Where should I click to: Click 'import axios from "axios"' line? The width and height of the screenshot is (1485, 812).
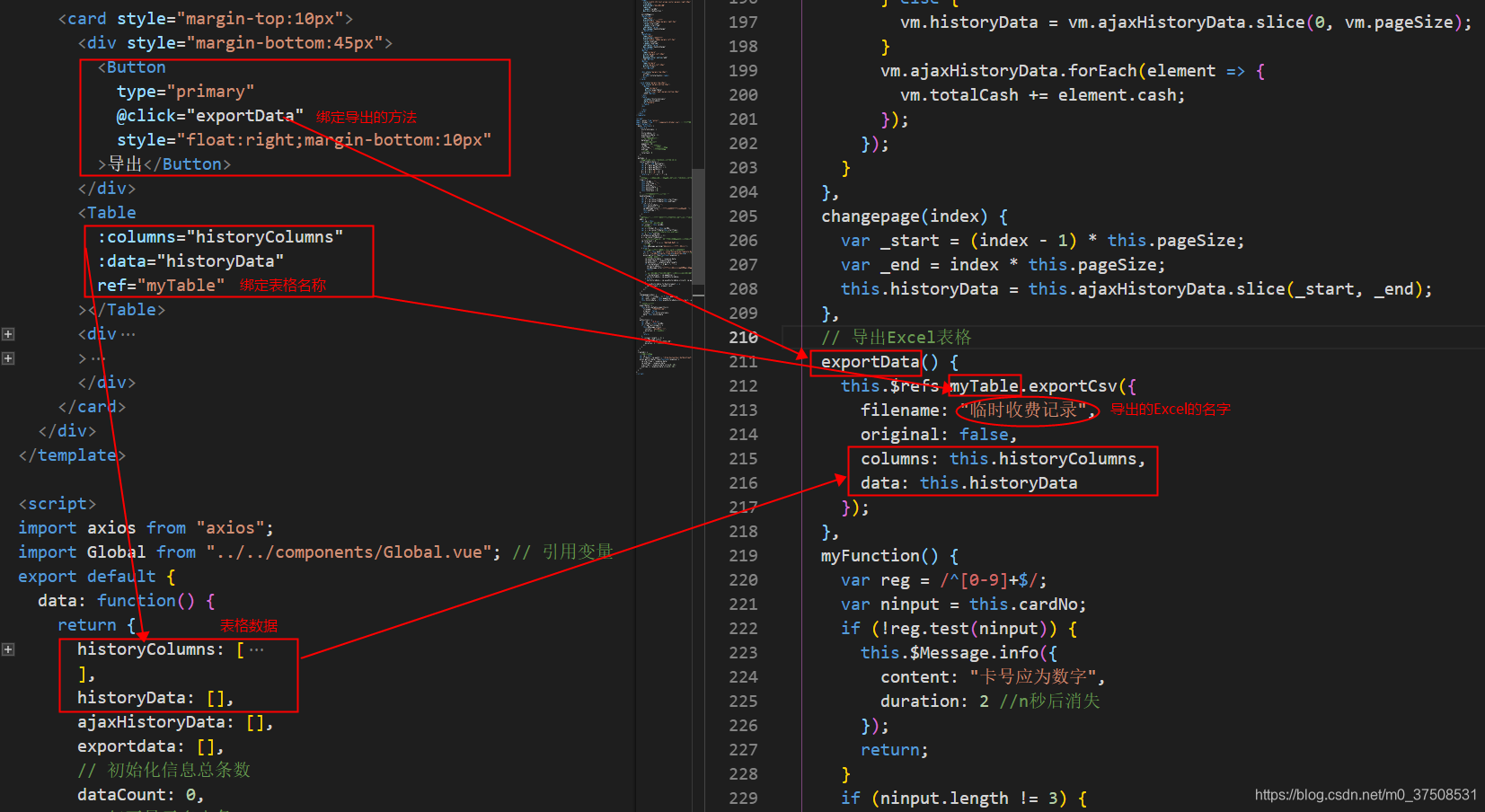click(x=146, y=528)
